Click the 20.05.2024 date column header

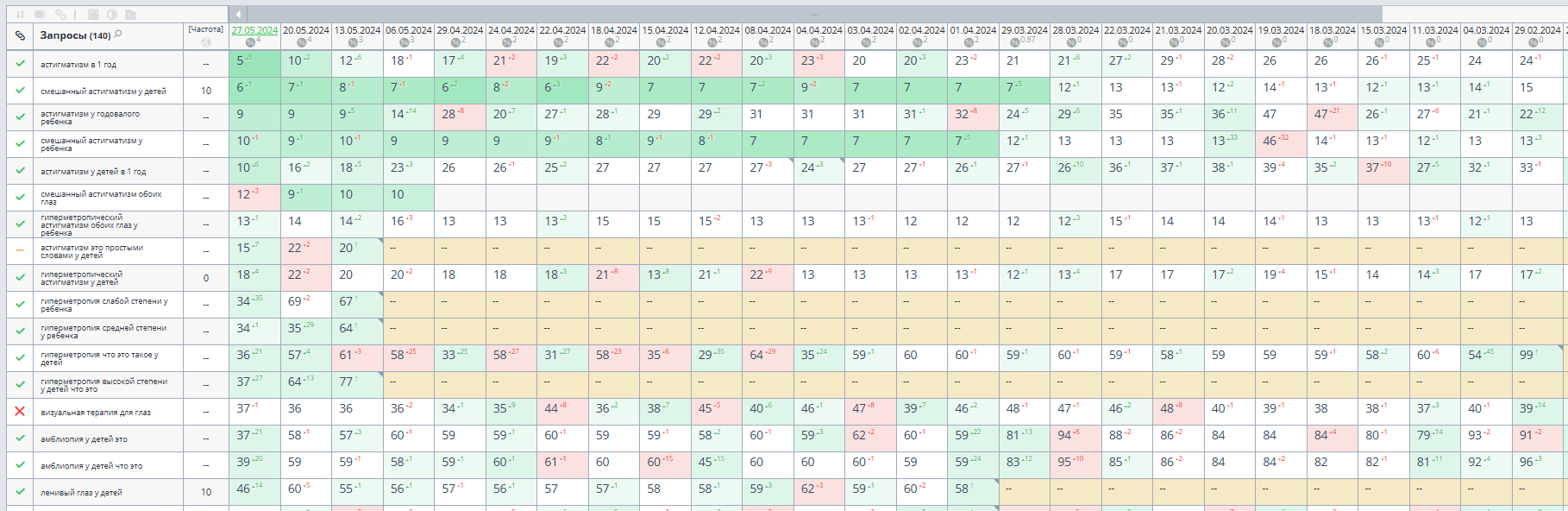(306, 30)
